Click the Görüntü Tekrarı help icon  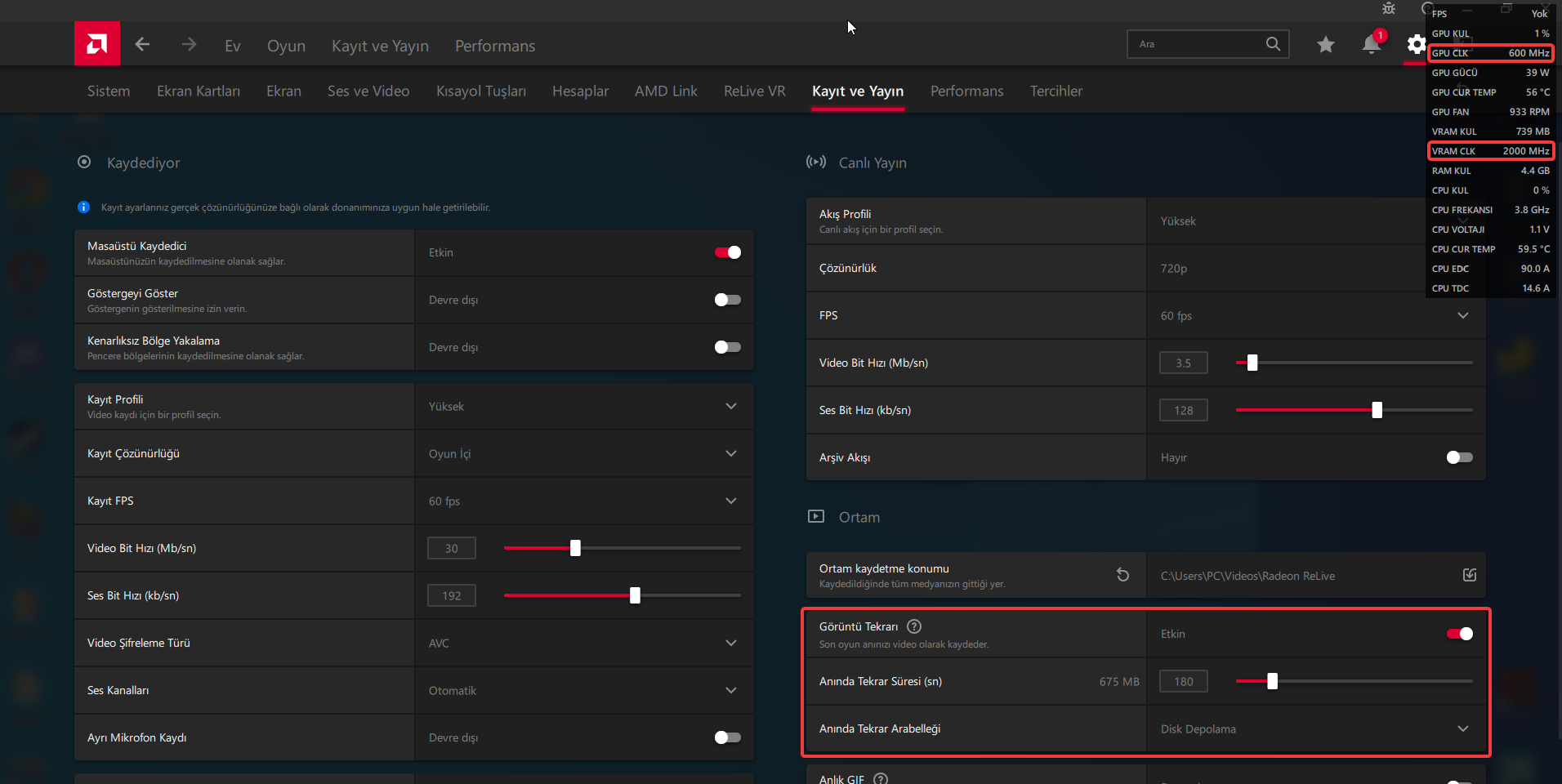[x=914, y=626]
